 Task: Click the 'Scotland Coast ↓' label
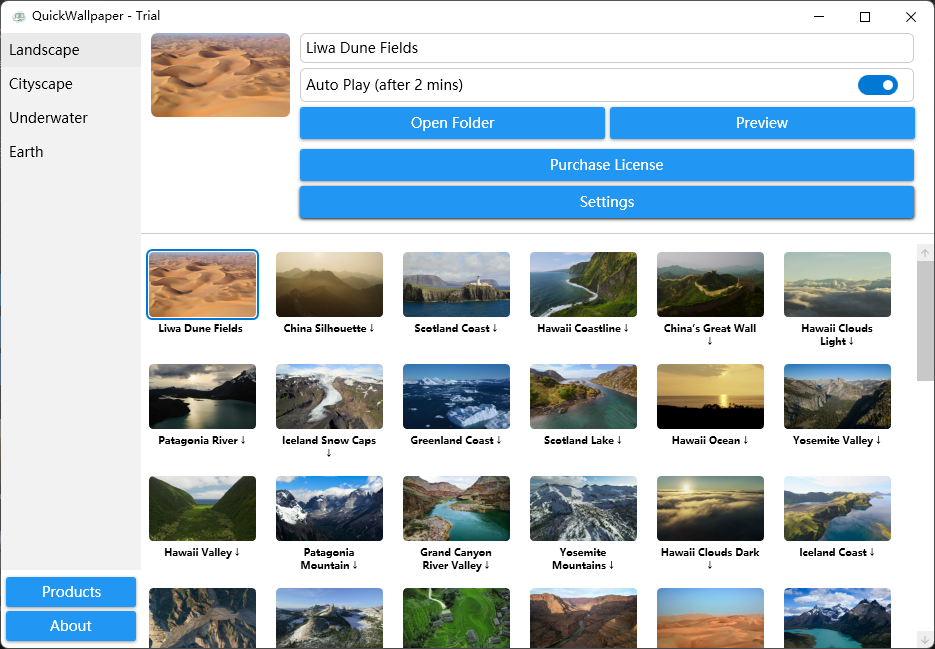click(456, 329)
